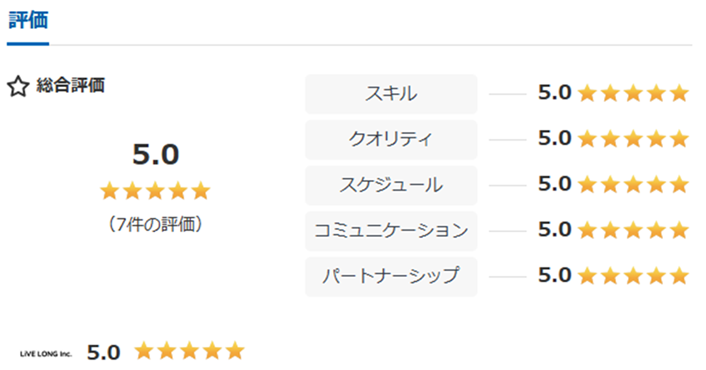This screenshot has height=370, width=706.
Task: Select the クオリティ category label
Action: pos(391,139)
